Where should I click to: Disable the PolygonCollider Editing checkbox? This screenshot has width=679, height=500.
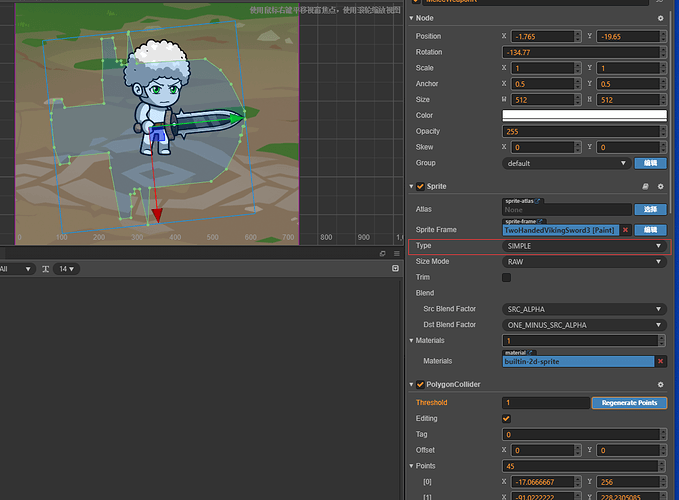click(x=506, y=418)
